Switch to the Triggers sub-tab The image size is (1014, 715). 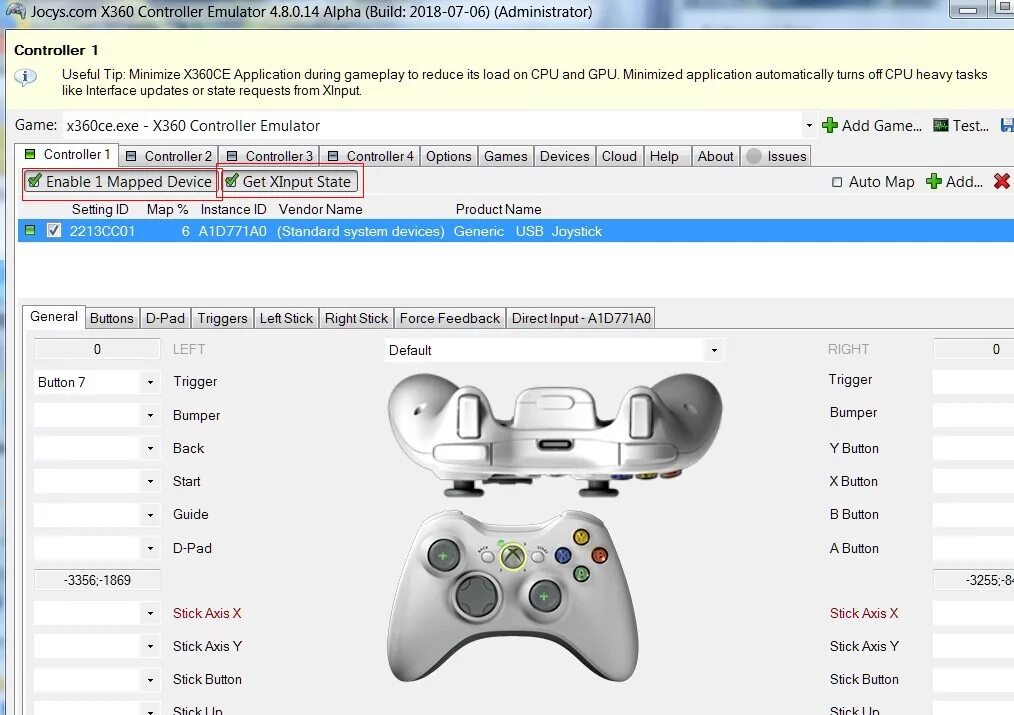coord(222,318)
